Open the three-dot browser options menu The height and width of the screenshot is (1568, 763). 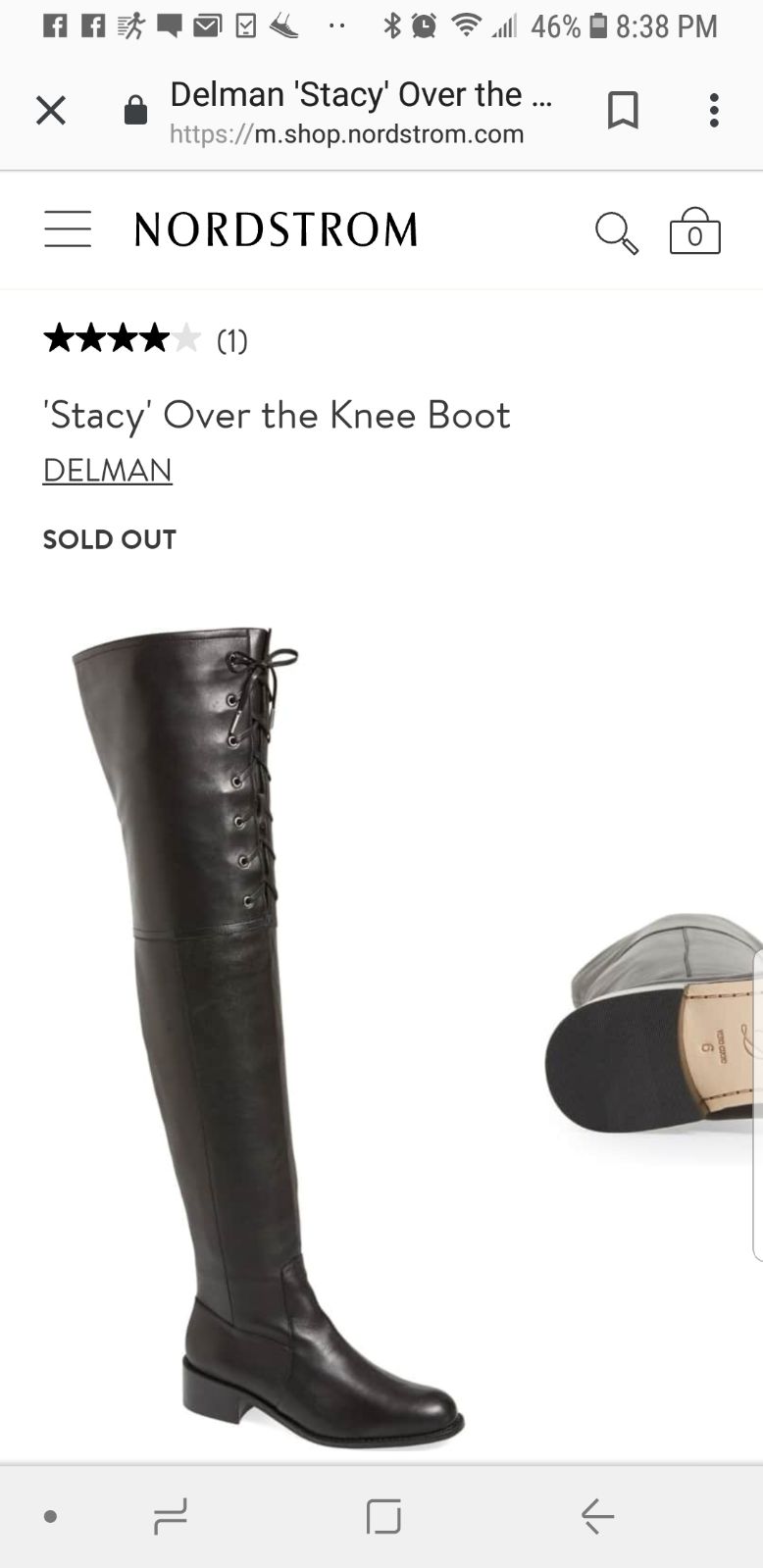pyautogui.click(x=714, y=110)
